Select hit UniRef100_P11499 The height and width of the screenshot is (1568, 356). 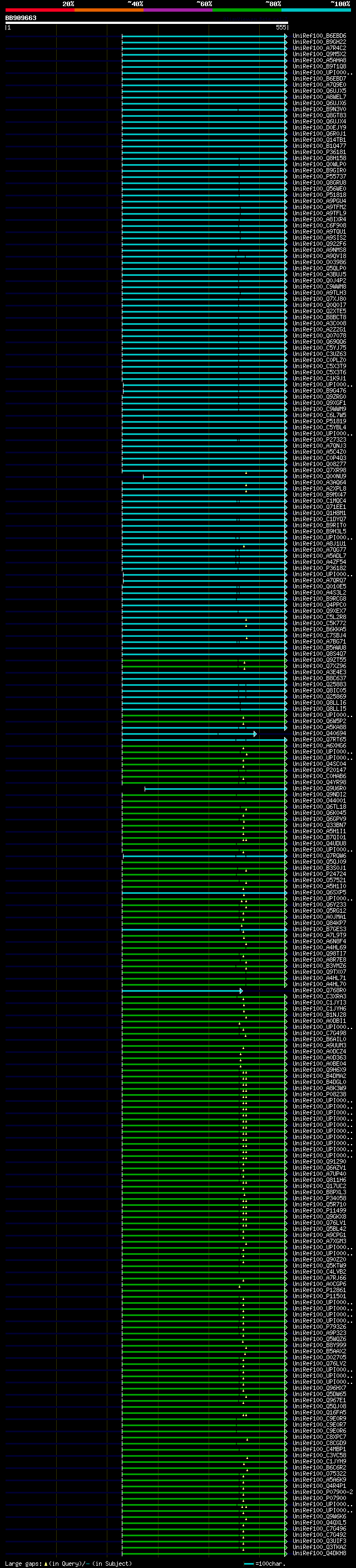319,1211
